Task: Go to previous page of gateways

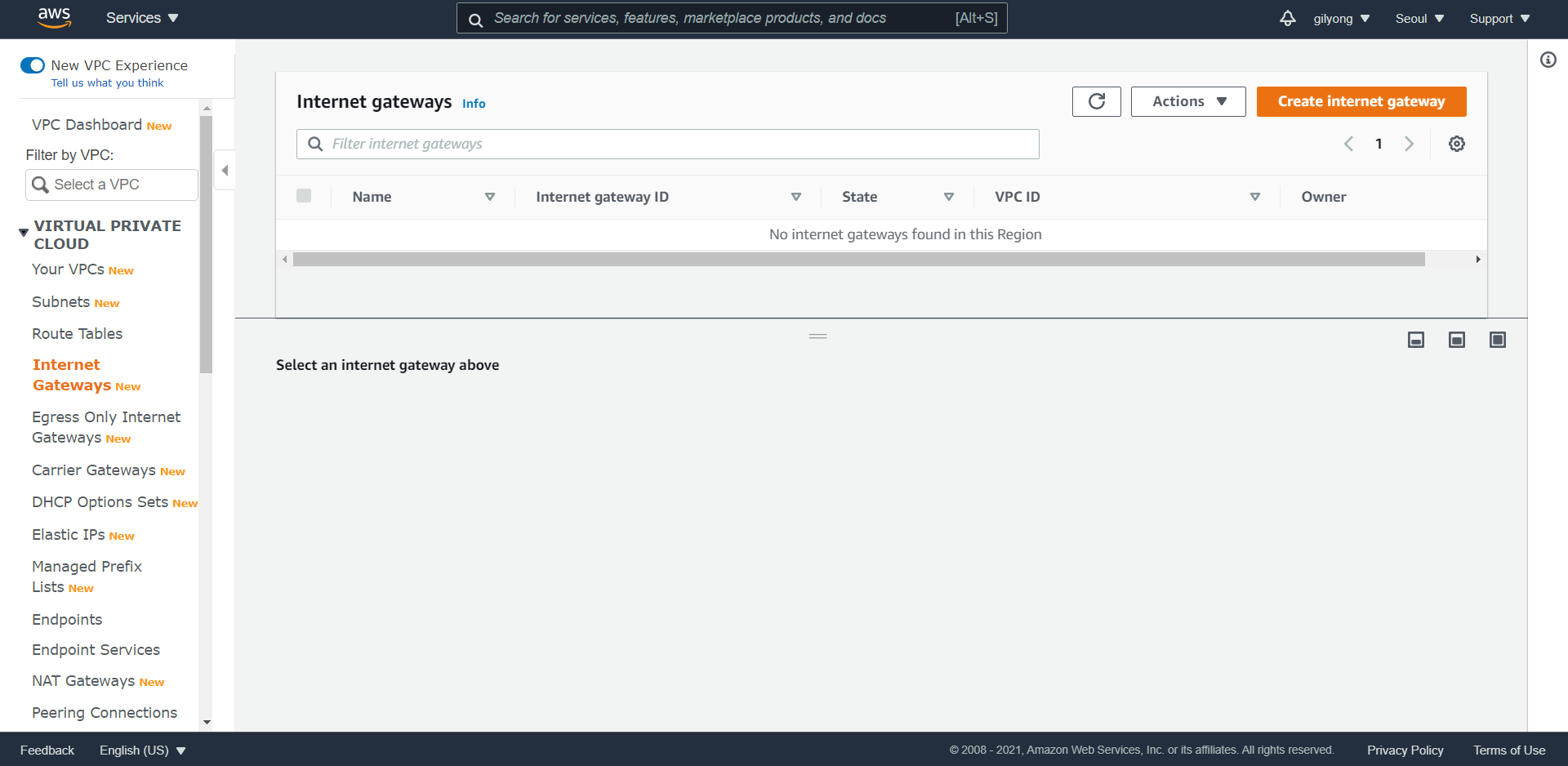Action: tap(1349, 144)
